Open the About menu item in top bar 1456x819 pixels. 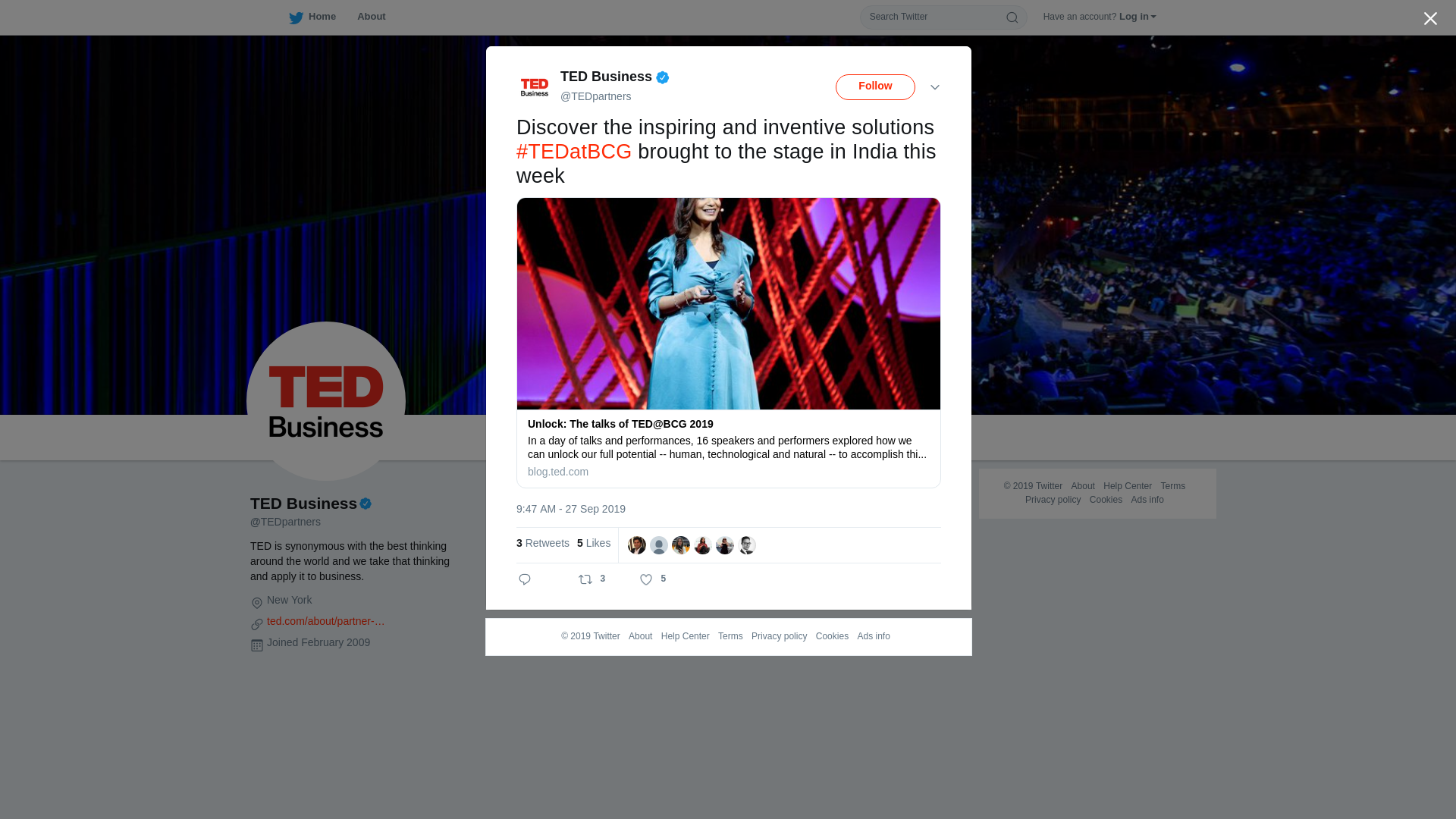[372, 17]
